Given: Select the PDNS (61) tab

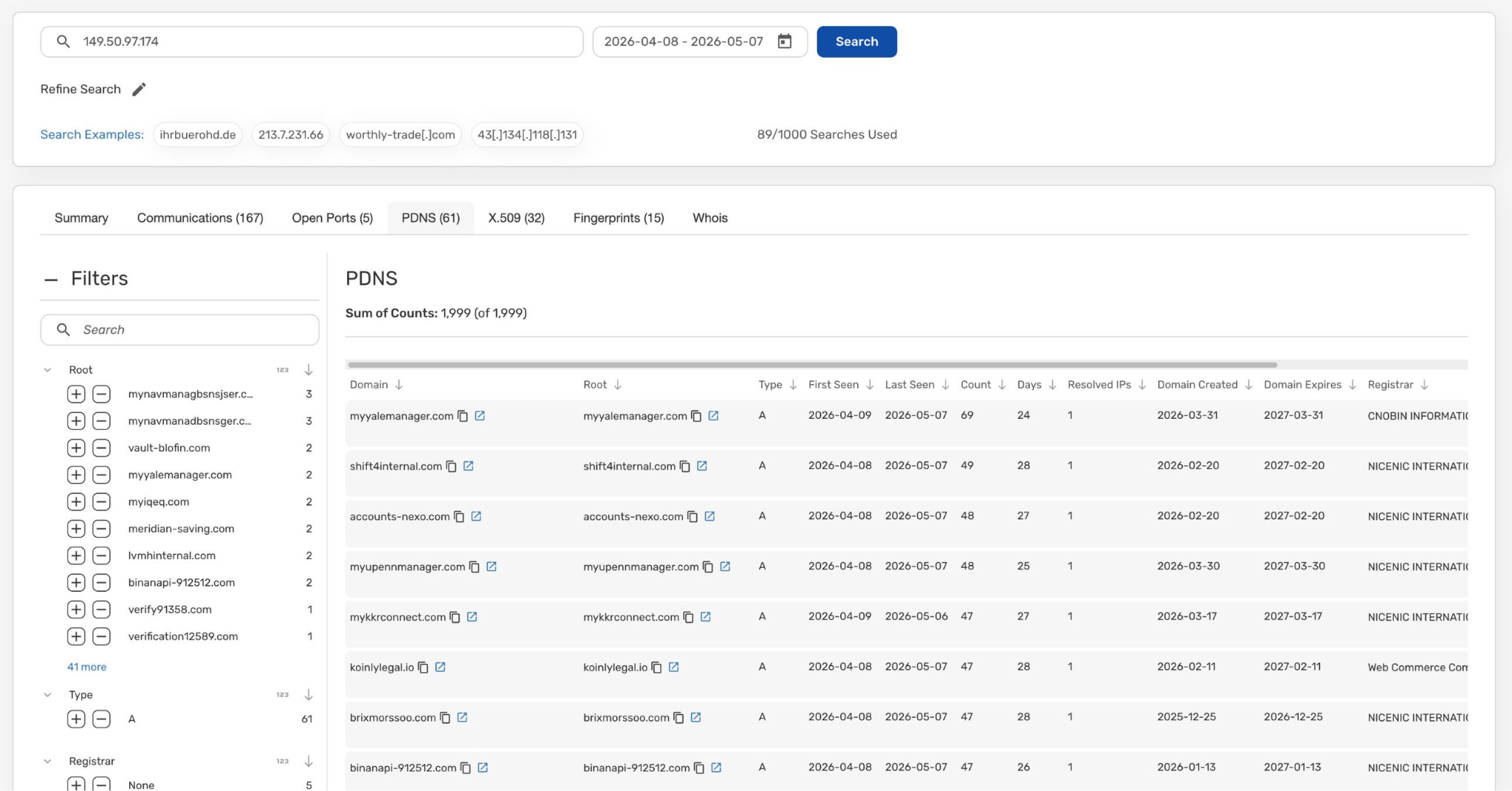Looking at the screenshot, I should (x=430, y=218).
